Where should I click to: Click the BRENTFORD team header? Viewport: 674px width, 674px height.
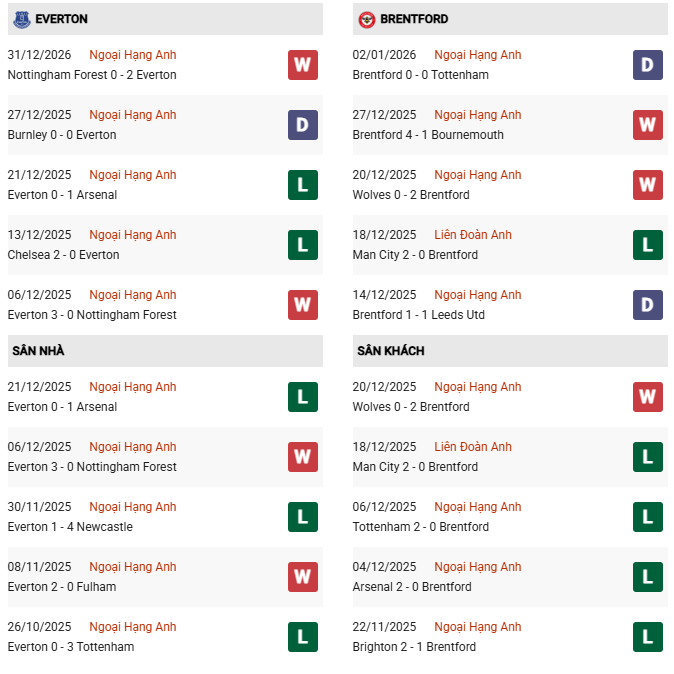click(414, 19)
